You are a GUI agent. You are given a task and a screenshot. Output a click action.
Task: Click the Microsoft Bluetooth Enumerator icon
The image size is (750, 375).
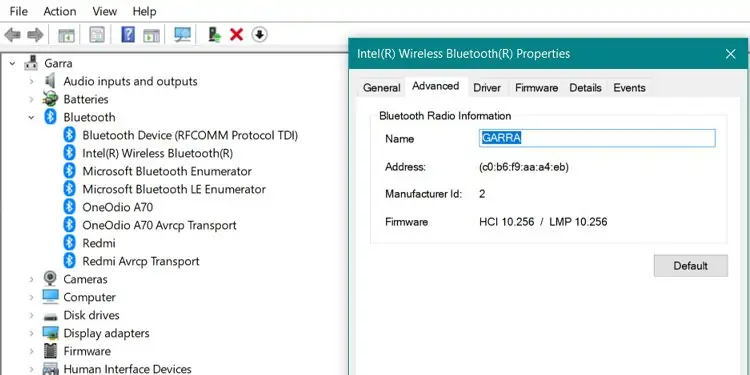tap(69, 171)
